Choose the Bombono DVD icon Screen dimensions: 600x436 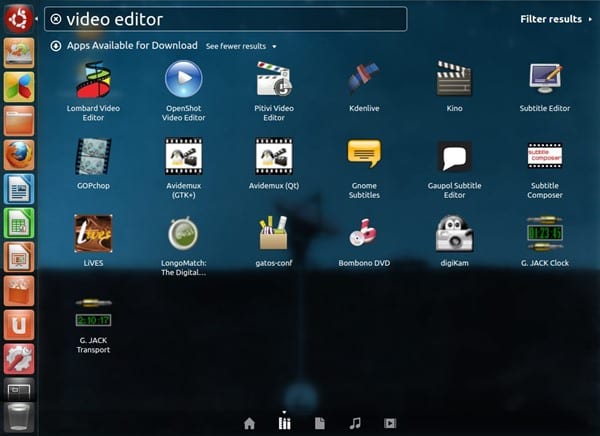click(x=363, y=232)
